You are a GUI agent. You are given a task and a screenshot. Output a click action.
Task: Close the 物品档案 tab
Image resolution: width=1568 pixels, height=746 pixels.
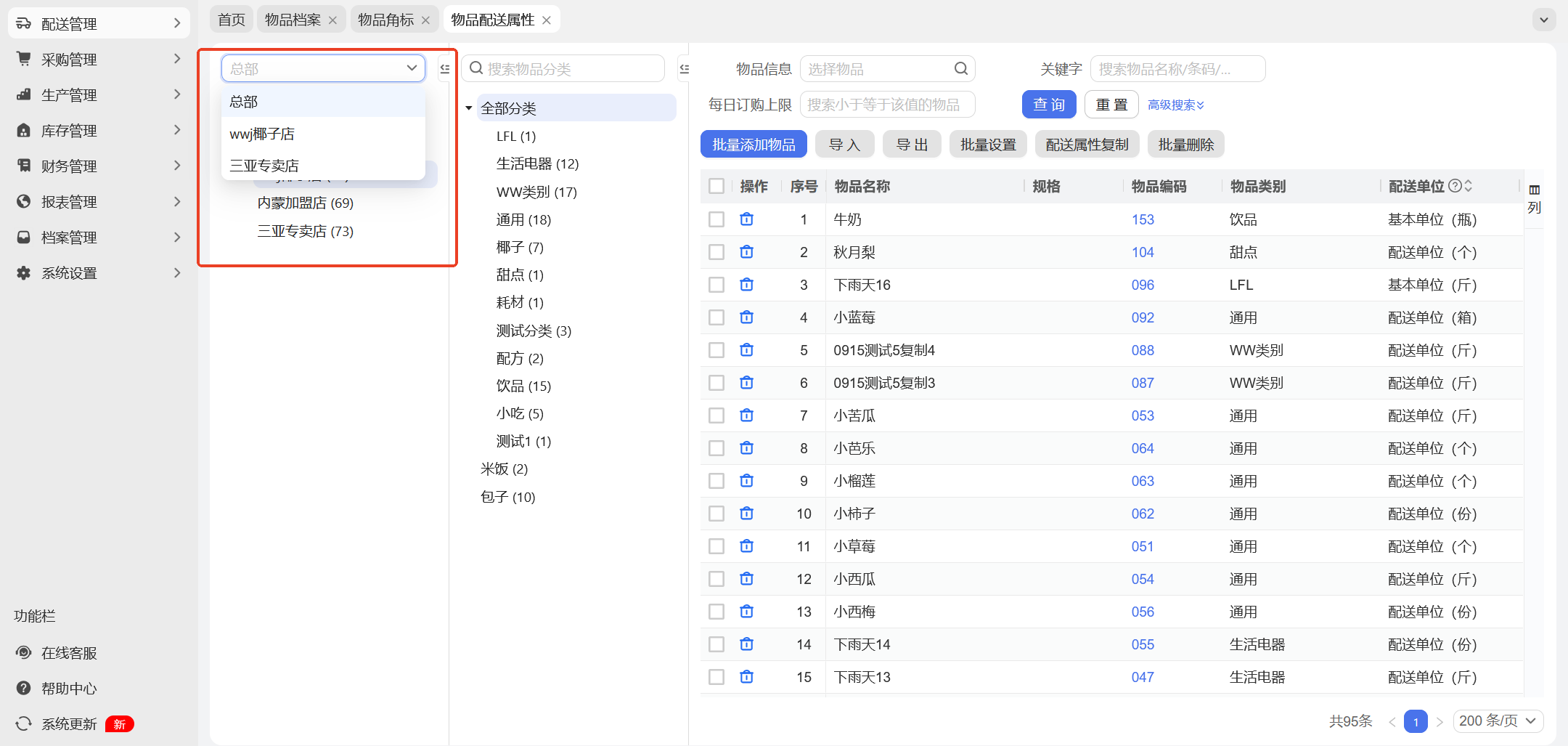[x=332, y=20]
